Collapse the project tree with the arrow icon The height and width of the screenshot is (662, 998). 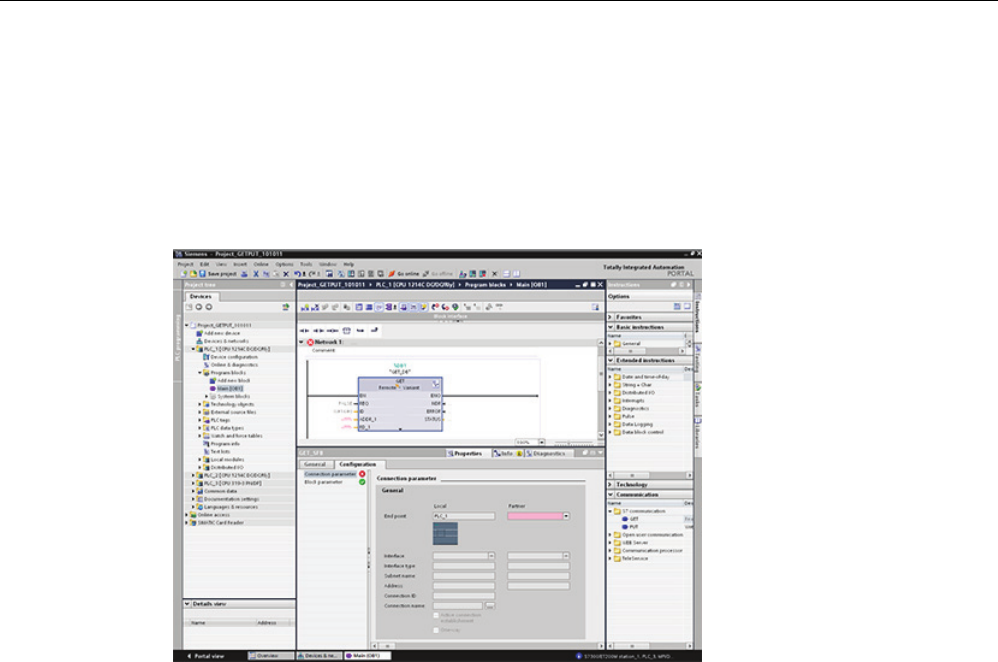point(292,285)
